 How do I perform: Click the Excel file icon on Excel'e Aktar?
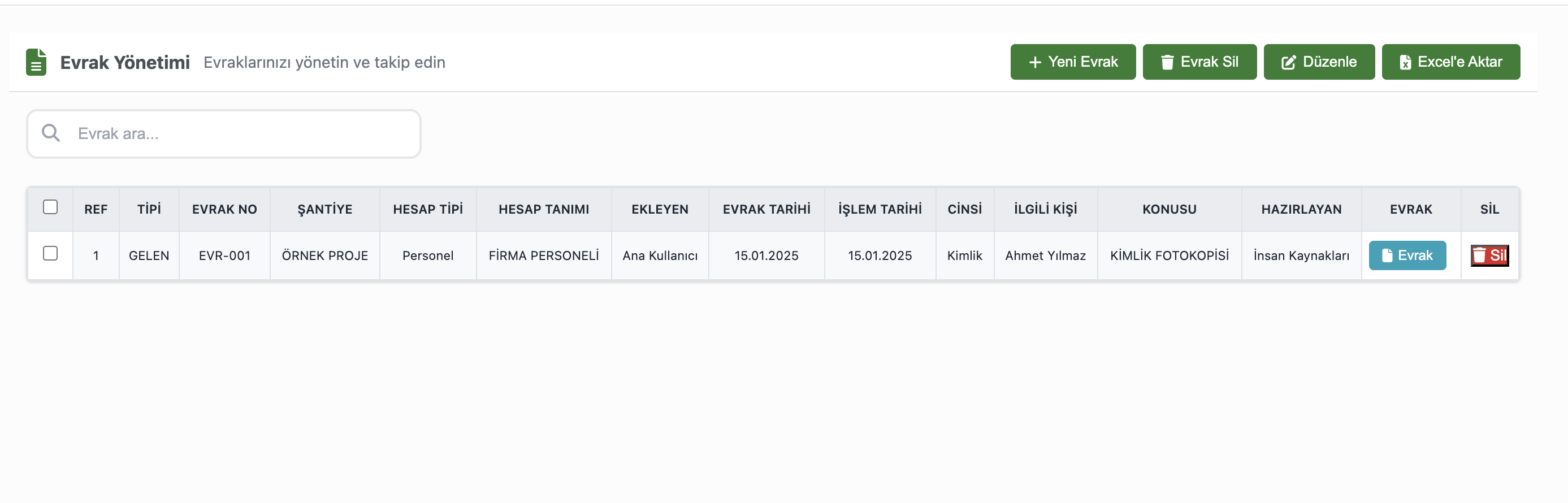click(x=1405, y=62)
